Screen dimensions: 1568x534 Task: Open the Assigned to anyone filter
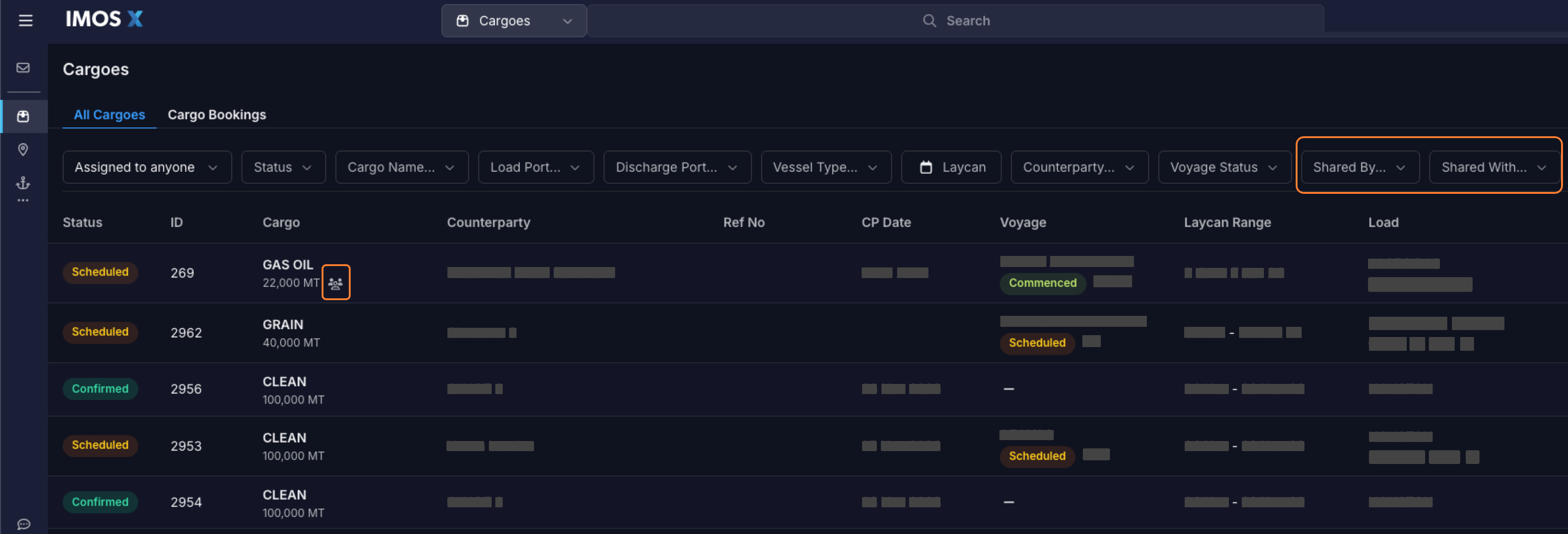point(147,167)
